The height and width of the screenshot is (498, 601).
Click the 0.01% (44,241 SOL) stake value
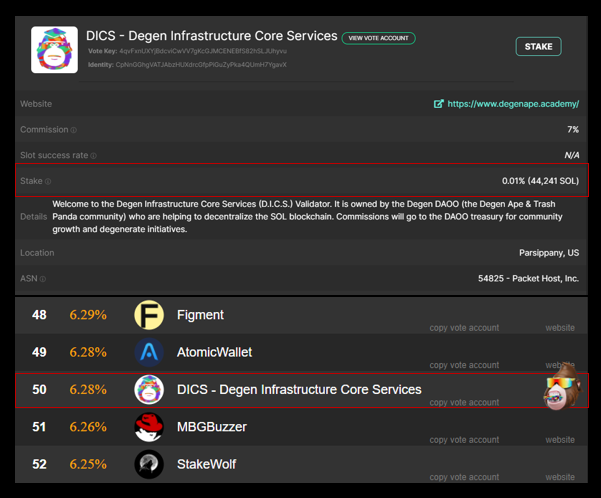coord(540,181)
